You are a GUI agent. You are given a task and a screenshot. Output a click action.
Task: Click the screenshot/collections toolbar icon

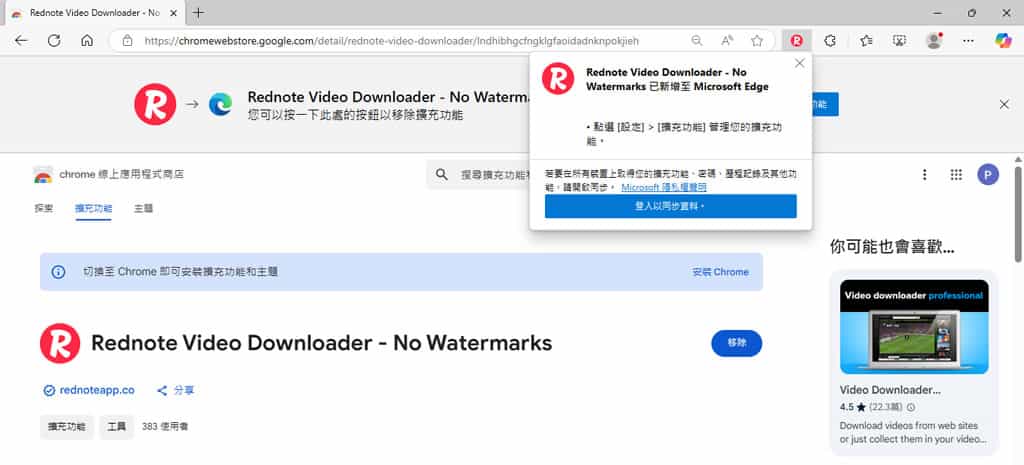[899, 40]
